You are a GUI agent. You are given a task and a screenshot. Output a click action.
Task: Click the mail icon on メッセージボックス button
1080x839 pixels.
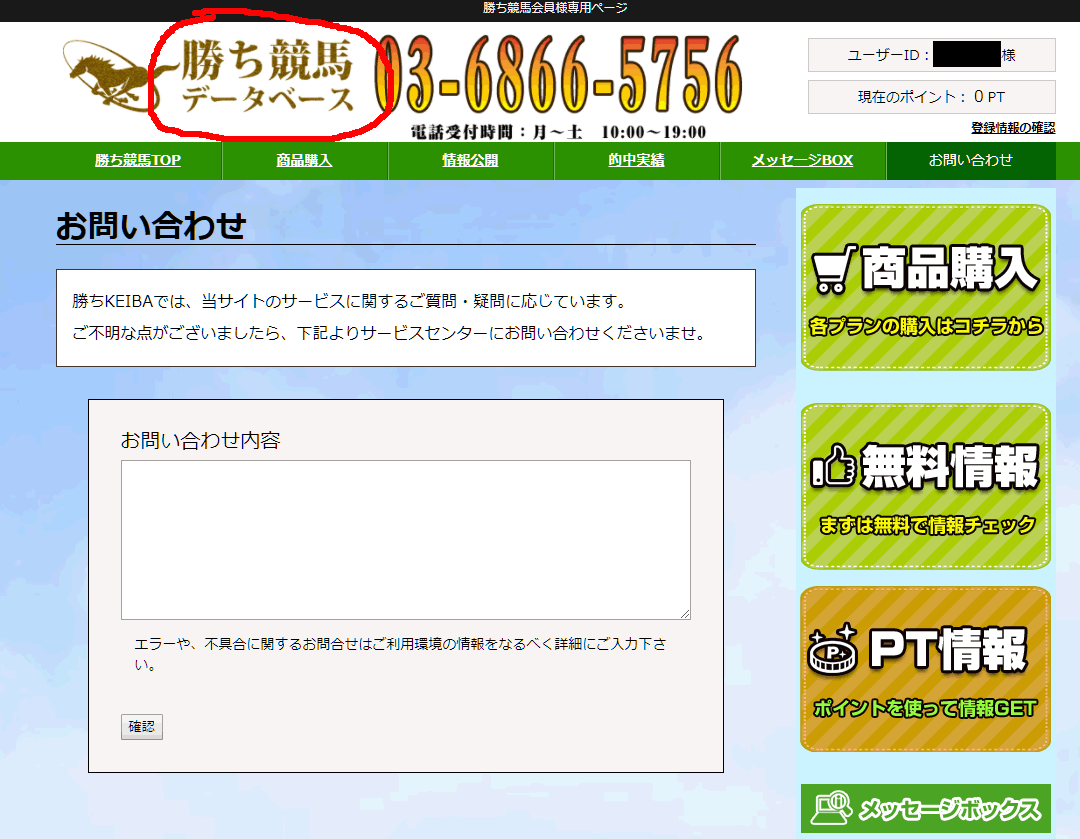830,805
